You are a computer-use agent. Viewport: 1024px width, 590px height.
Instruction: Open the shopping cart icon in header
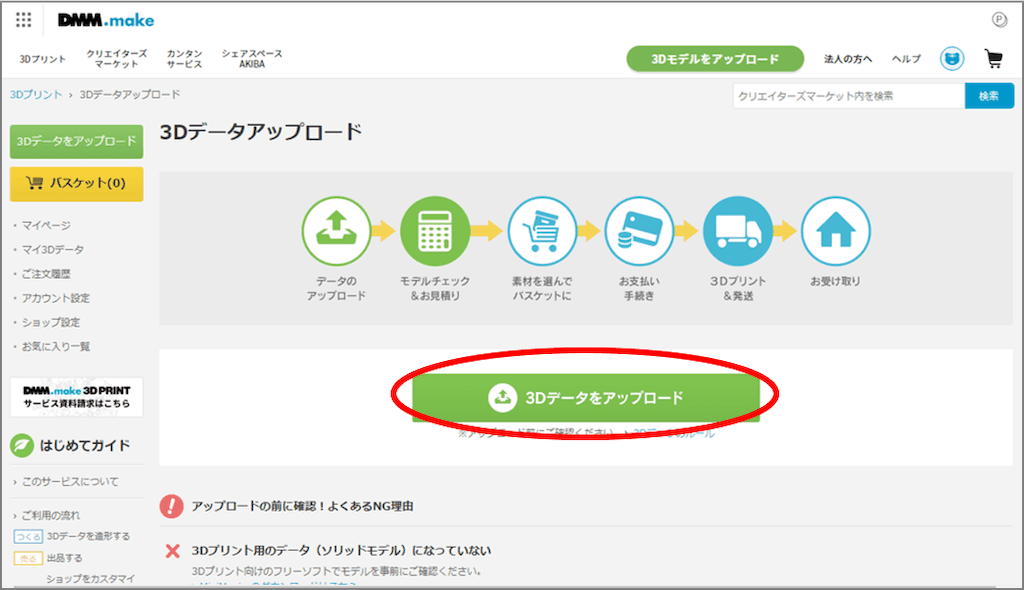[x=993, y=59]
